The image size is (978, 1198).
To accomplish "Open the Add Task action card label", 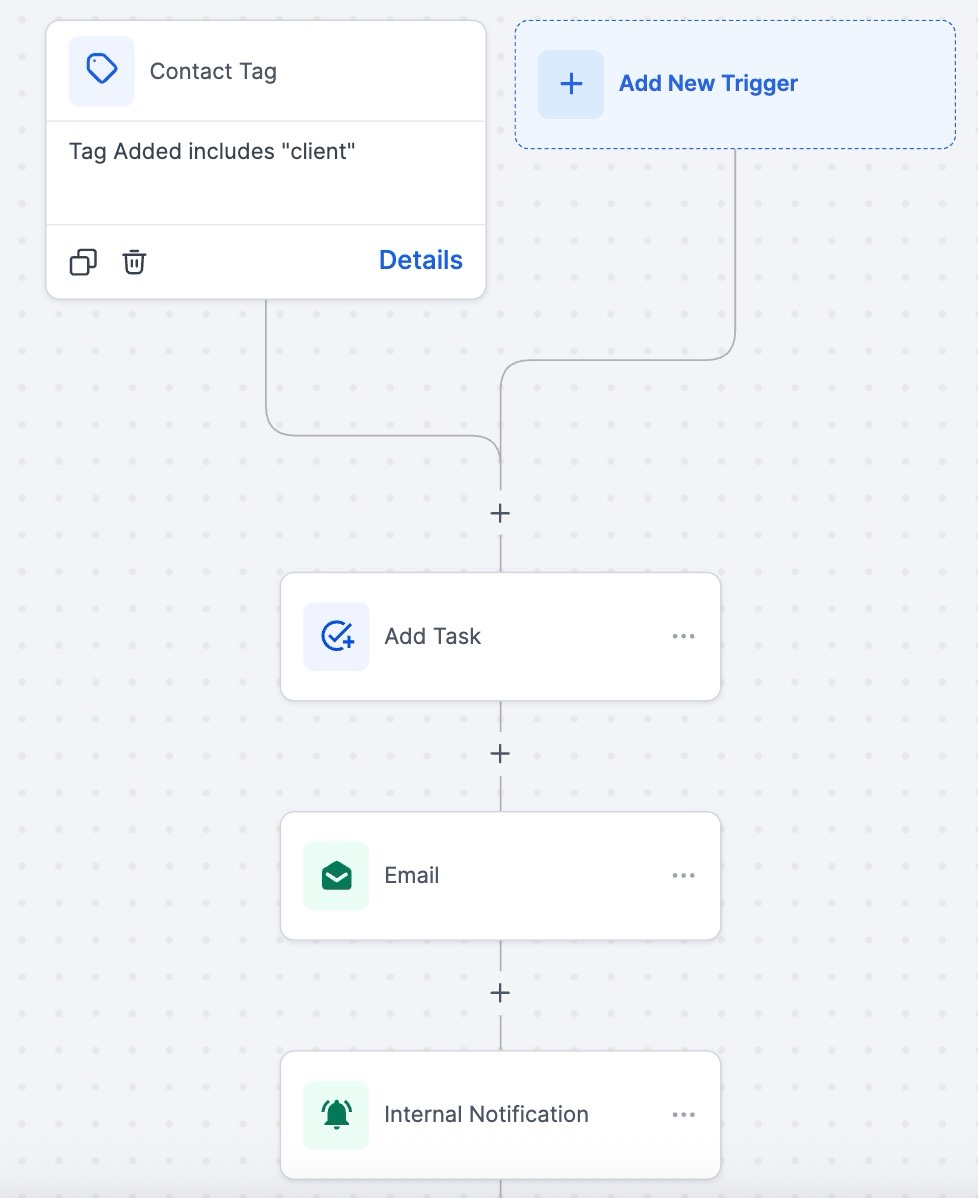I will (x=432, y=636).
